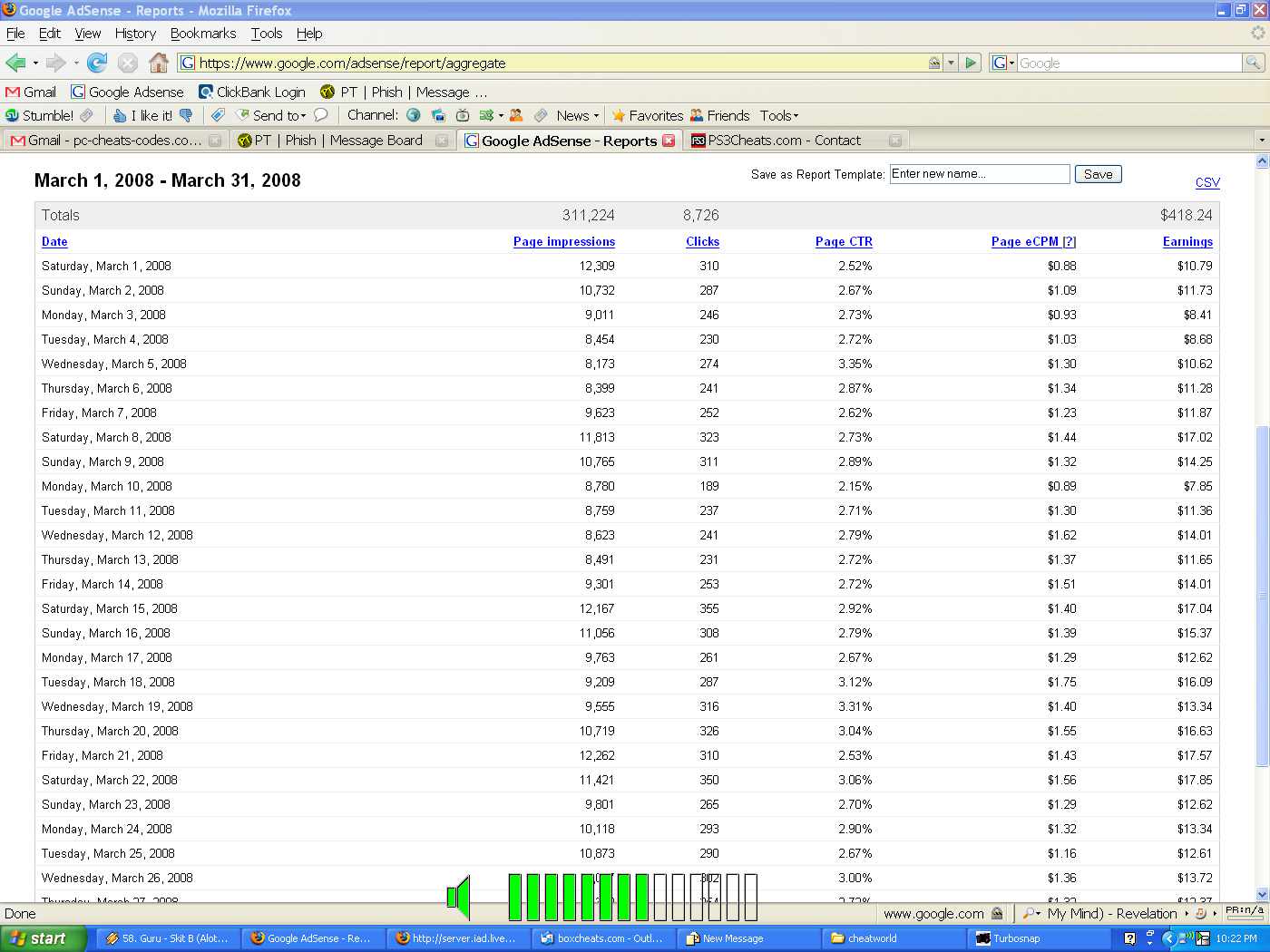The height and width of the screenshot is (952, 1270).
Task: Open the Edit menu
Action: coord(50,34)
